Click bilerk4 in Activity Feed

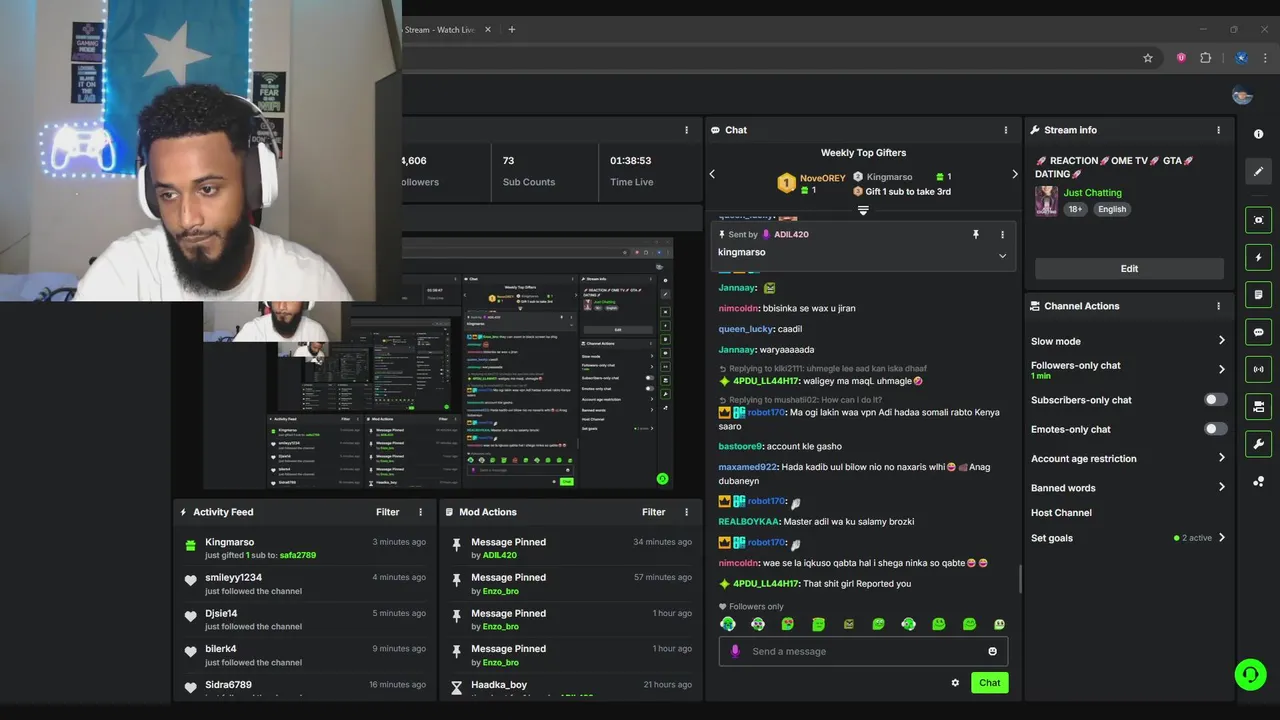(x=221, y=649)
